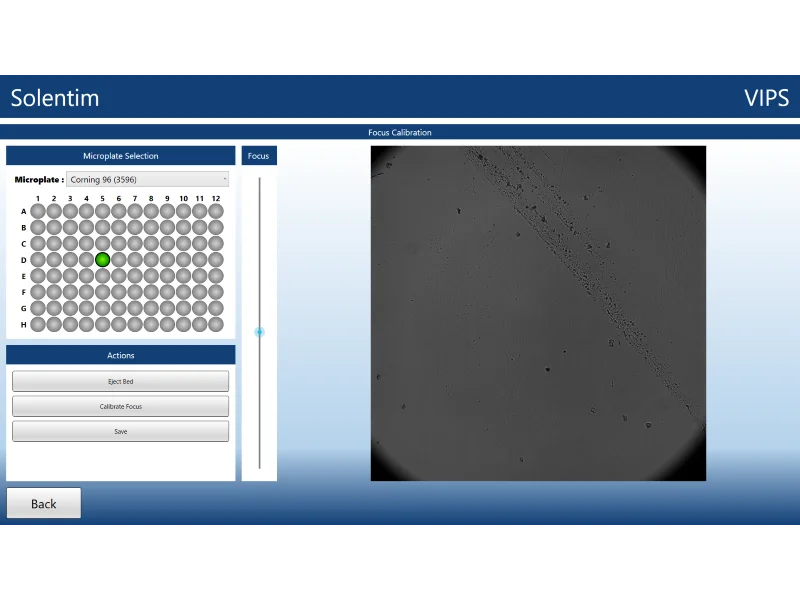The width and height of the screenshot is (800, 600).
Task: Click row label H of the plate
Action: coord(23,324)
